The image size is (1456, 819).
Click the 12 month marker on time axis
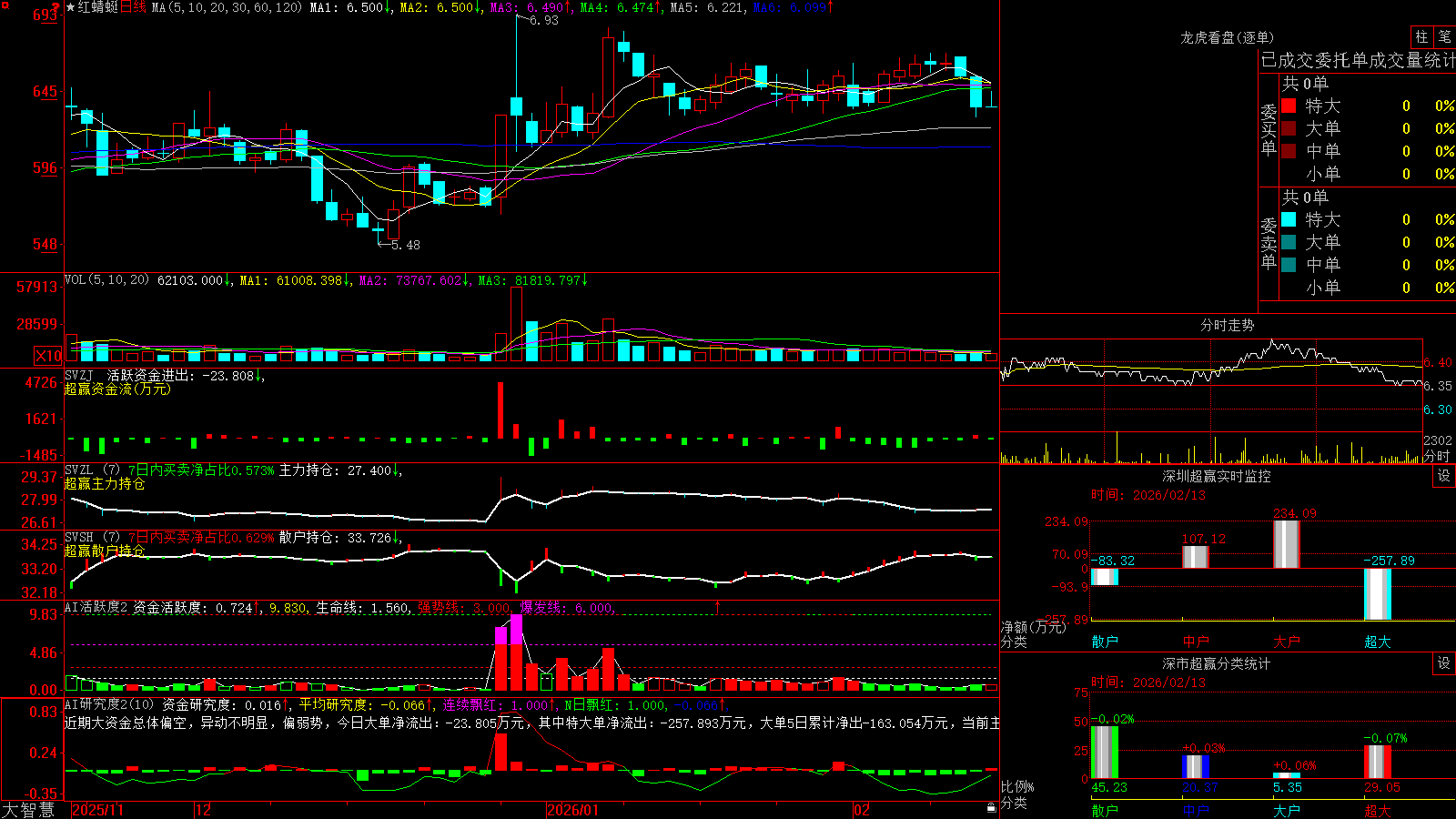pyautogui.click(x=203, y=810)
